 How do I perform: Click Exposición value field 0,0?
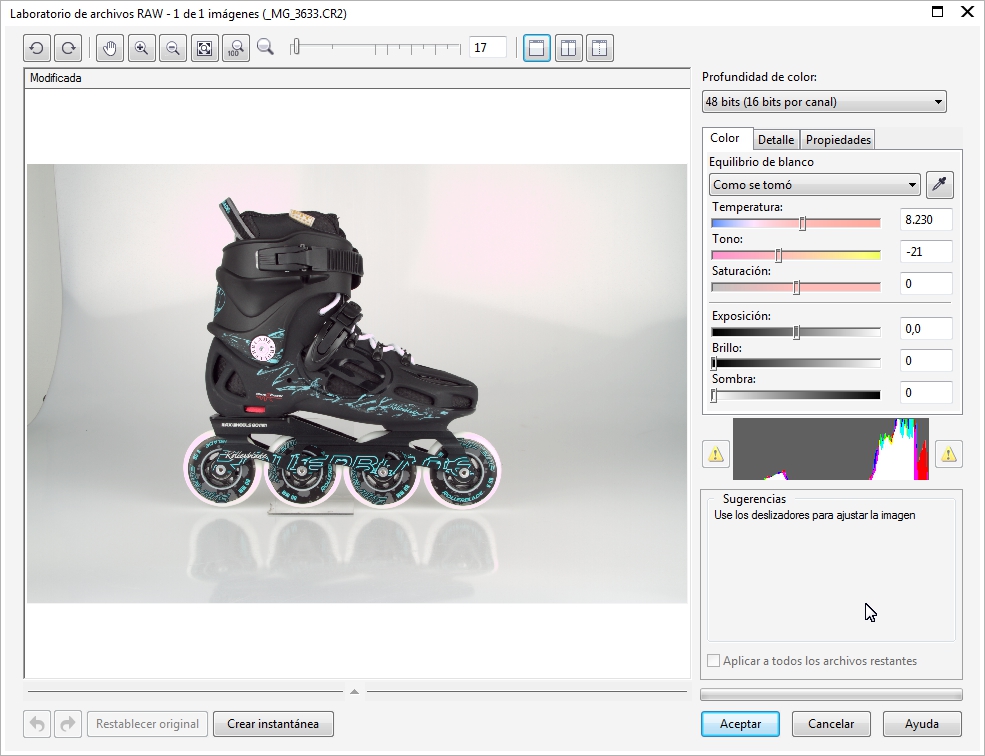pos(926,329)
